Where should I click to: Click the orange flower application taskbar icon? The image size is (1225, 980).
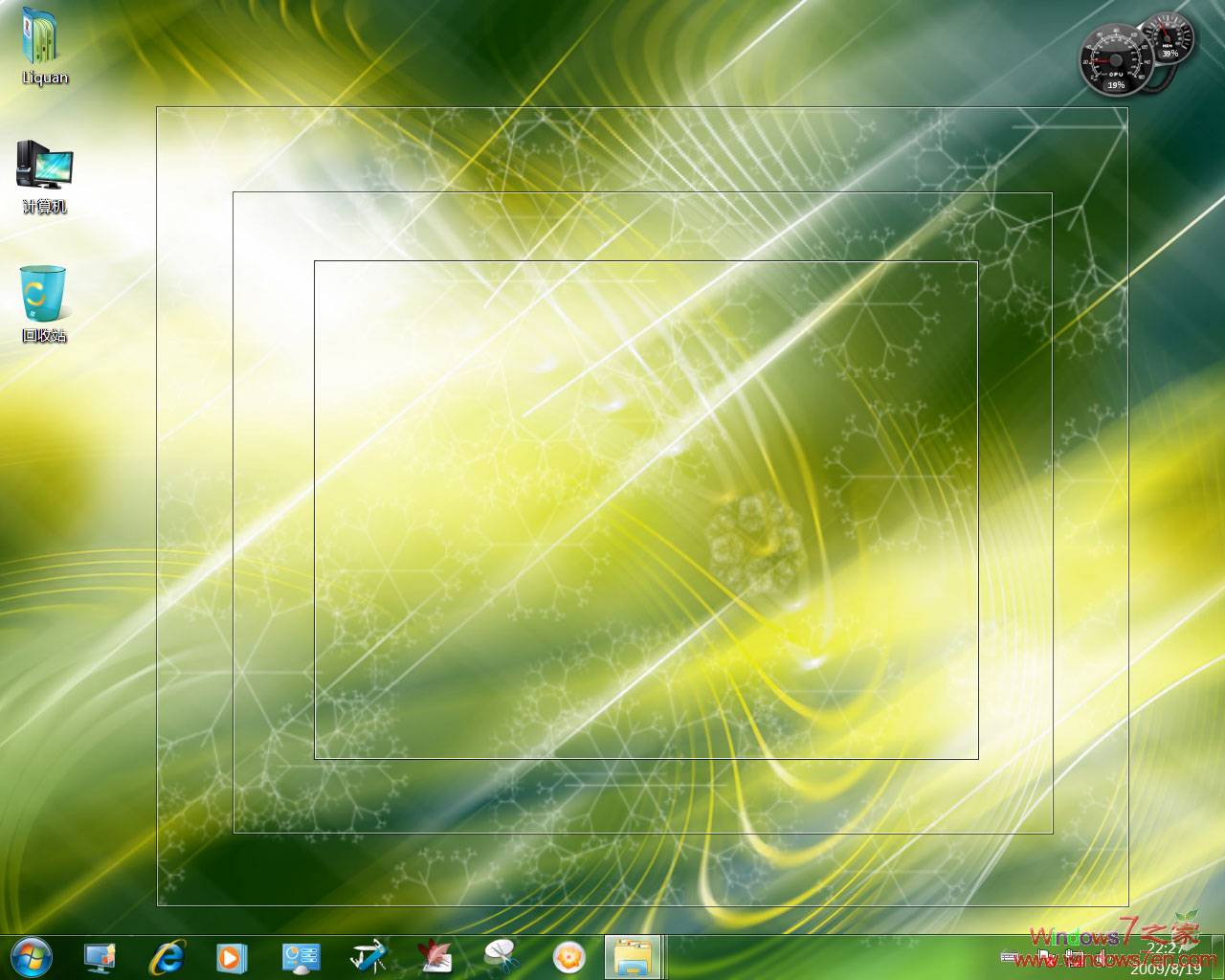pos(569,956)
